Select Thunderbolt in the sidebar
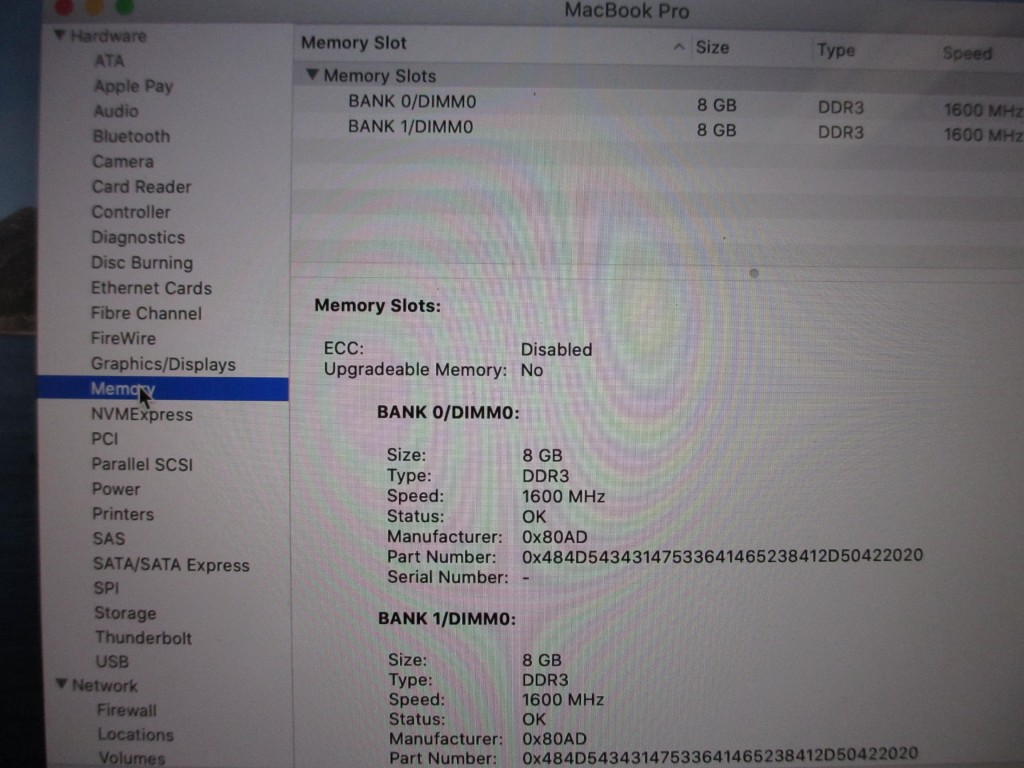 tap(143, 637)
